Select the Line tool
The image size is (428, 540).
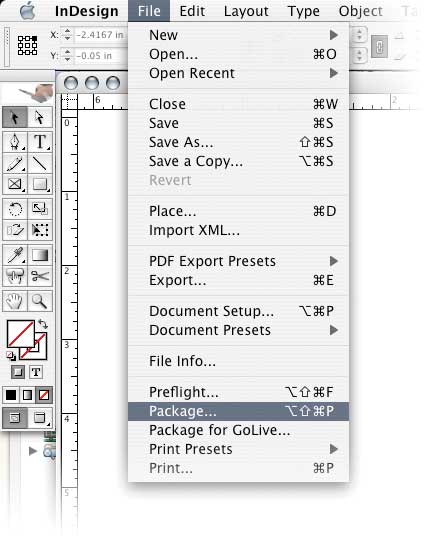[x=40, y=163]
